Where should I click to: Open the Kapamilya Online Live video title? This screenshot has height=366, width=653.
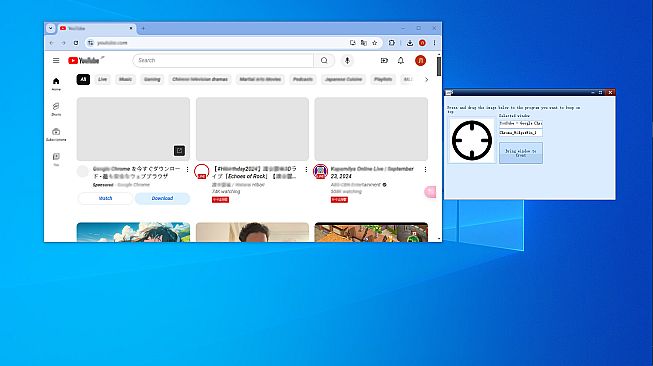(x=372, y=172)
